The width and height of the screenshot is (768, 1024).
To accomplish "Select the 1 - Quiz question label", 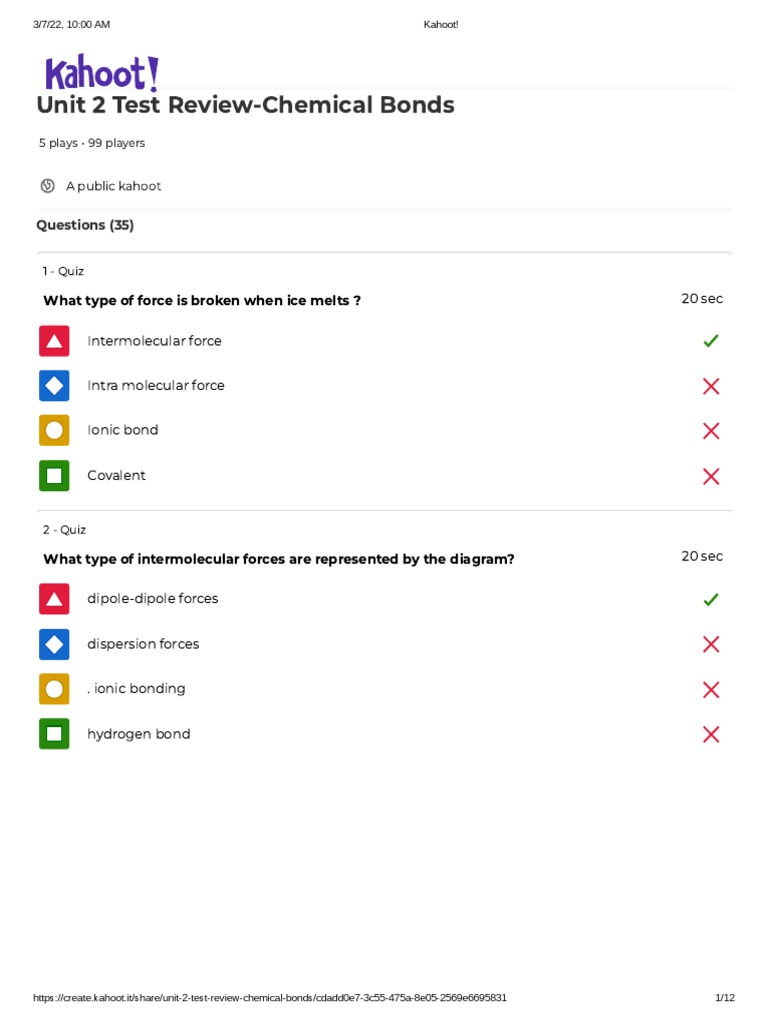I will click(x=63, y=271).
